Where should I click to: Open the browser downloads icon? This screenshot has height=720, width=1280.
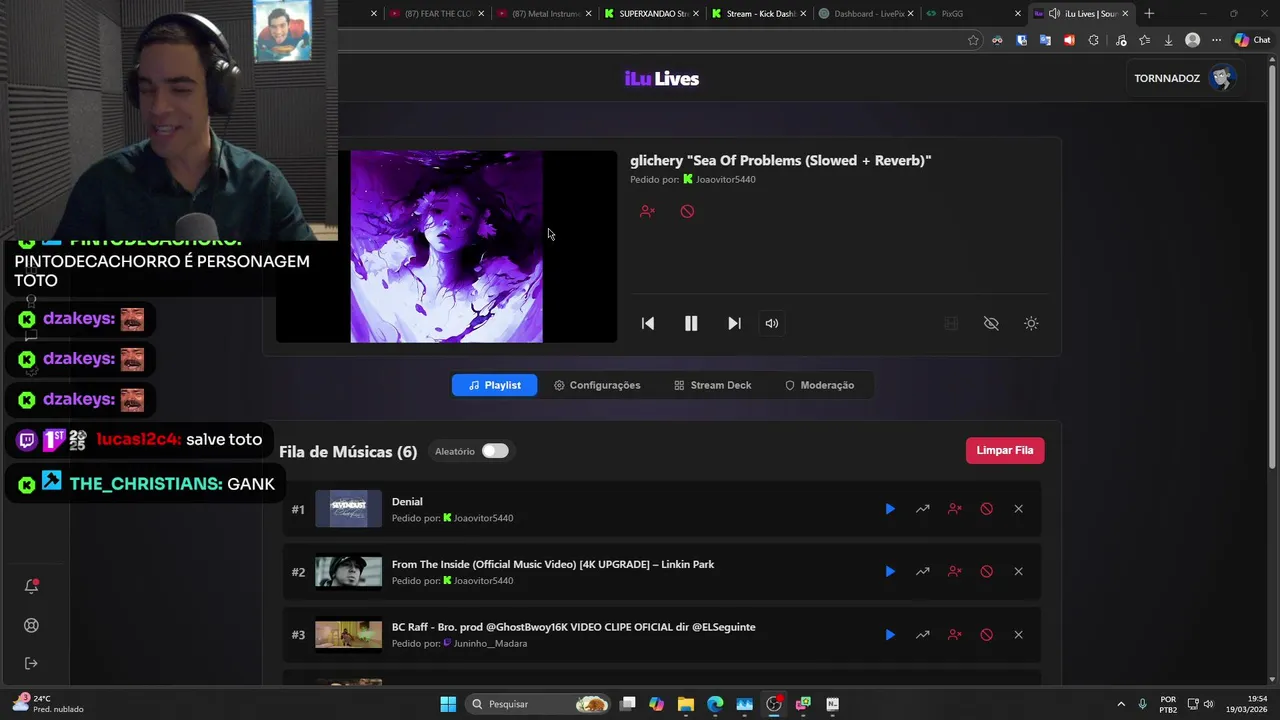pos(1168,40)
